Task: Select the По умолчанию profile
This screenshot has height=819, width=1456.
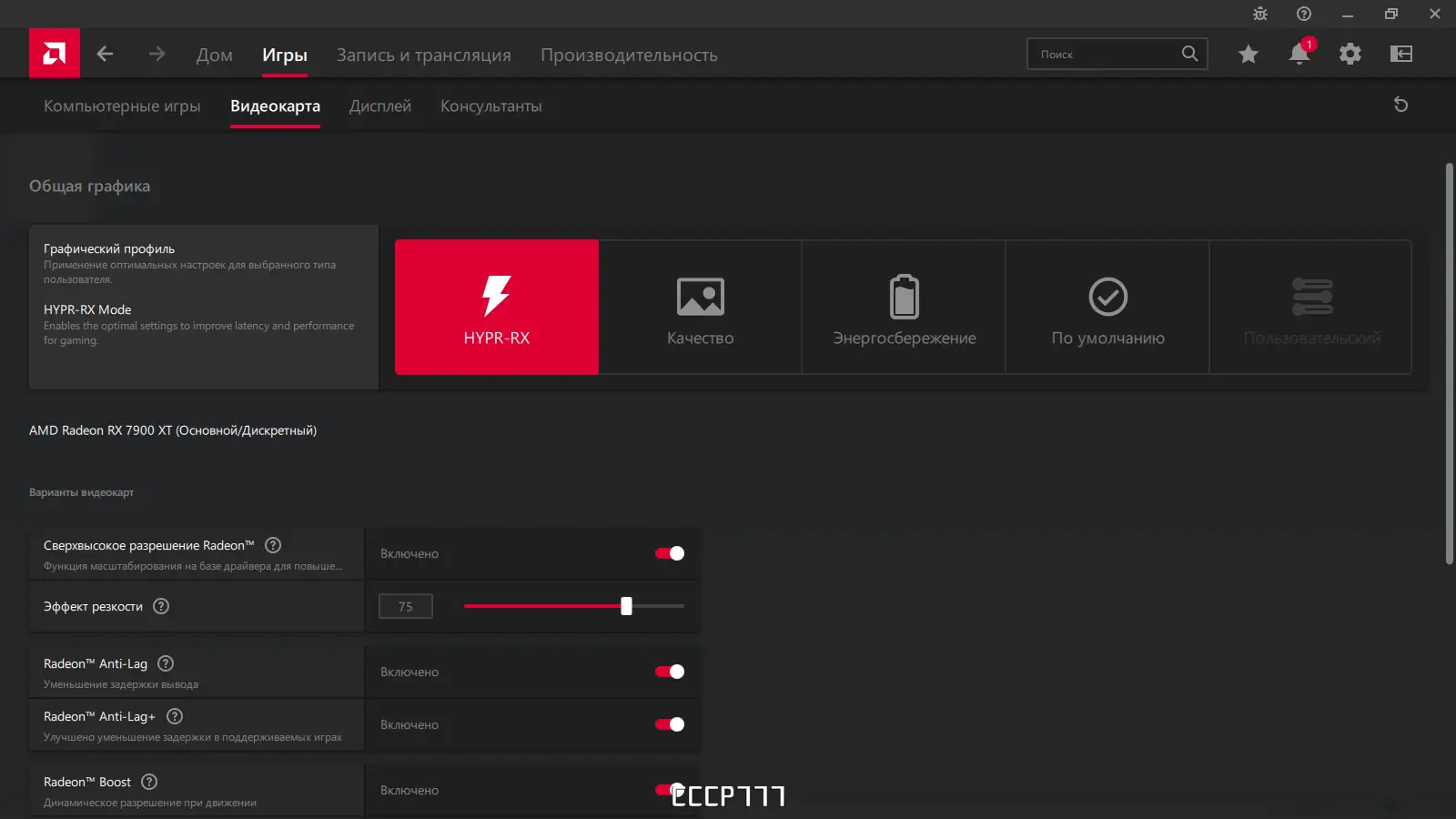Action: tap(1107, 308)
